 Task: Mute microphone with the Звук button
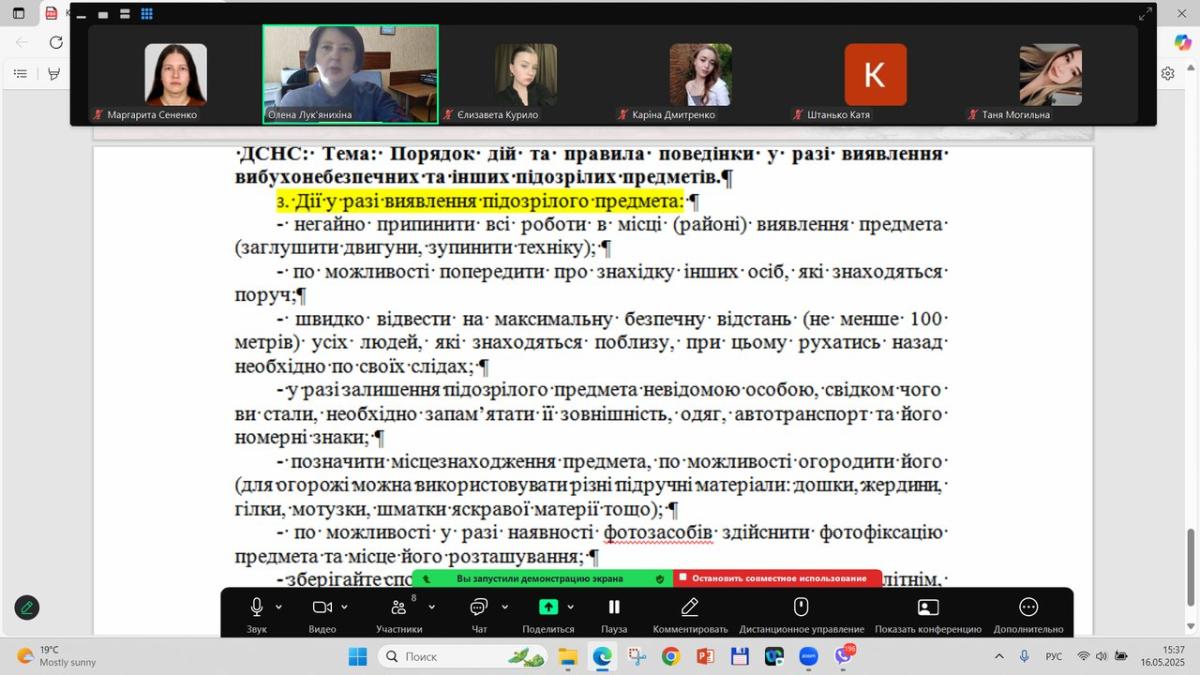click(256, 607)
